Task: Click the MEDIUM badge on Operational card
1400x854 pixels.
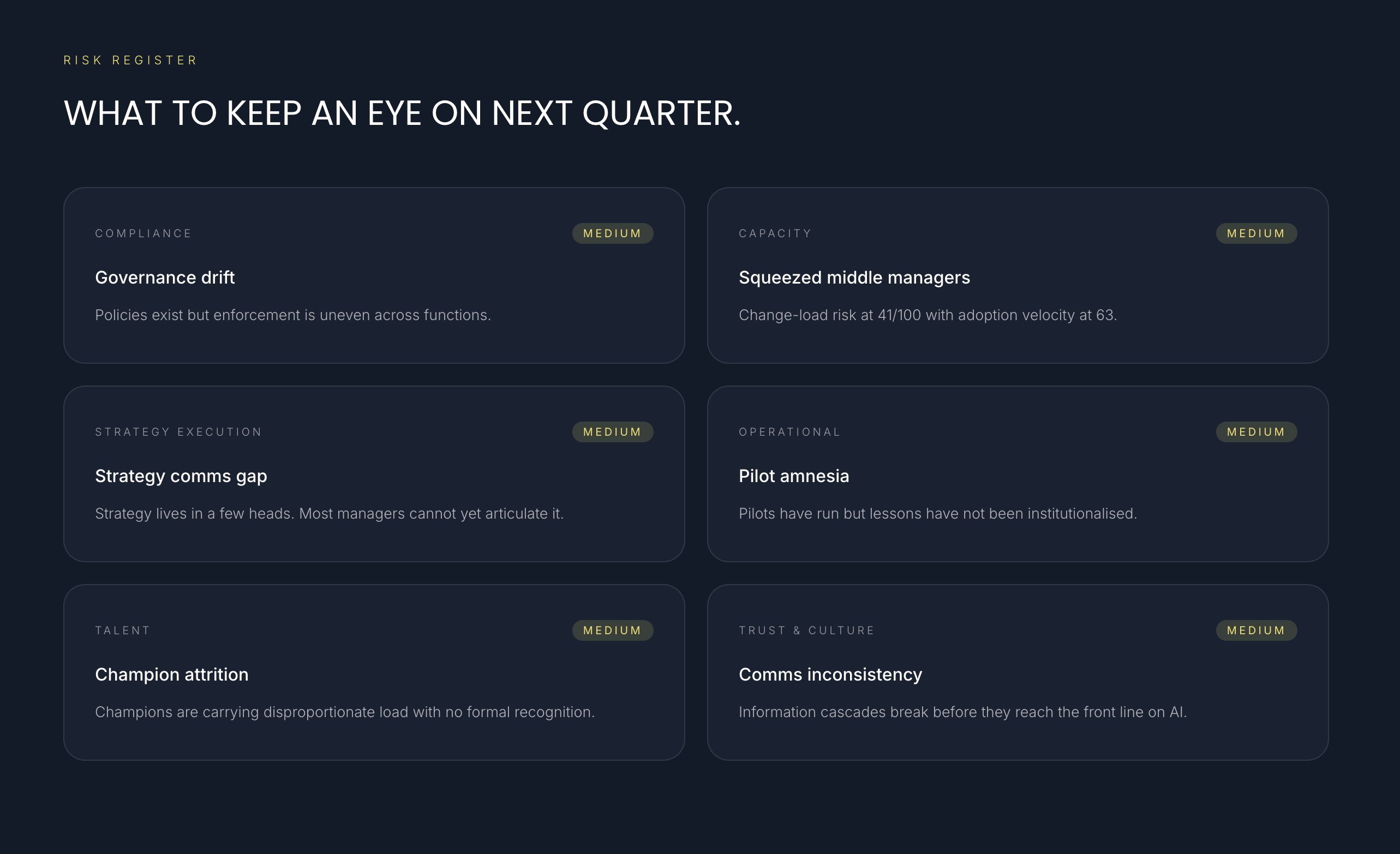Action: (1257, 432)
